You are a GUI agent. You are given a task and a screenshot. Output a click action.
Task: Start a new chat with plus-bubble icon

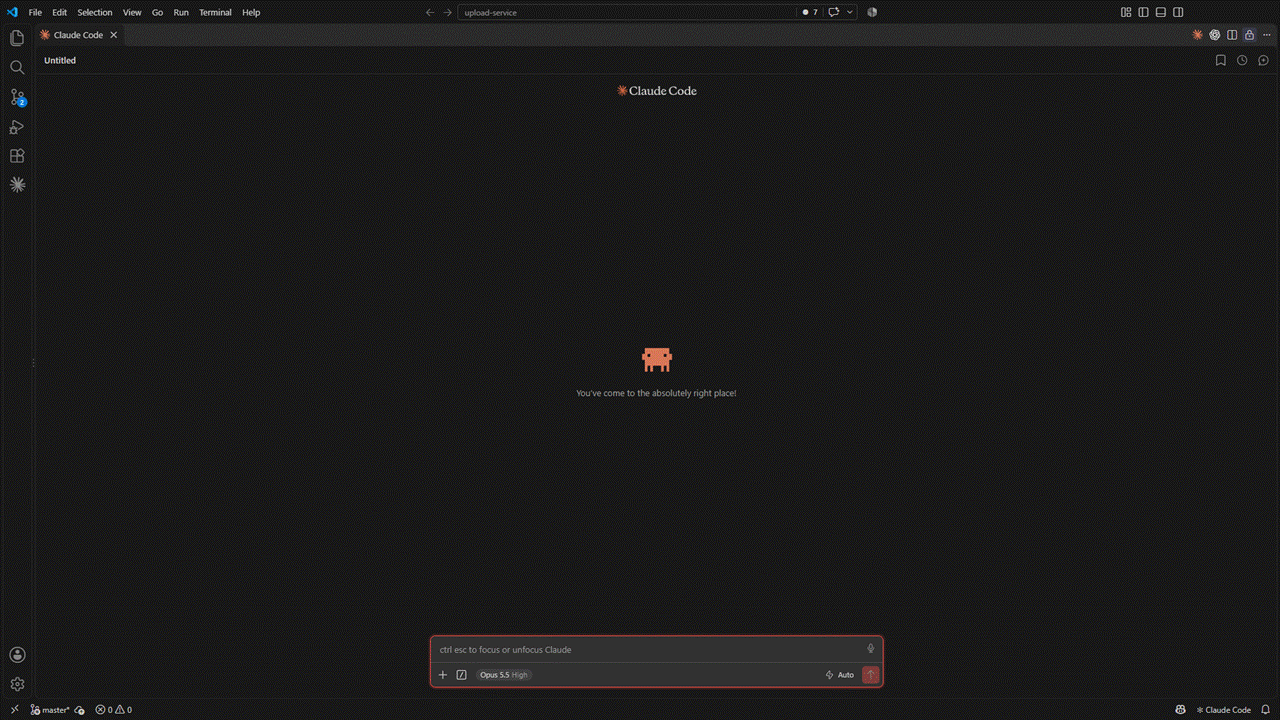(x=1263, y=60)
